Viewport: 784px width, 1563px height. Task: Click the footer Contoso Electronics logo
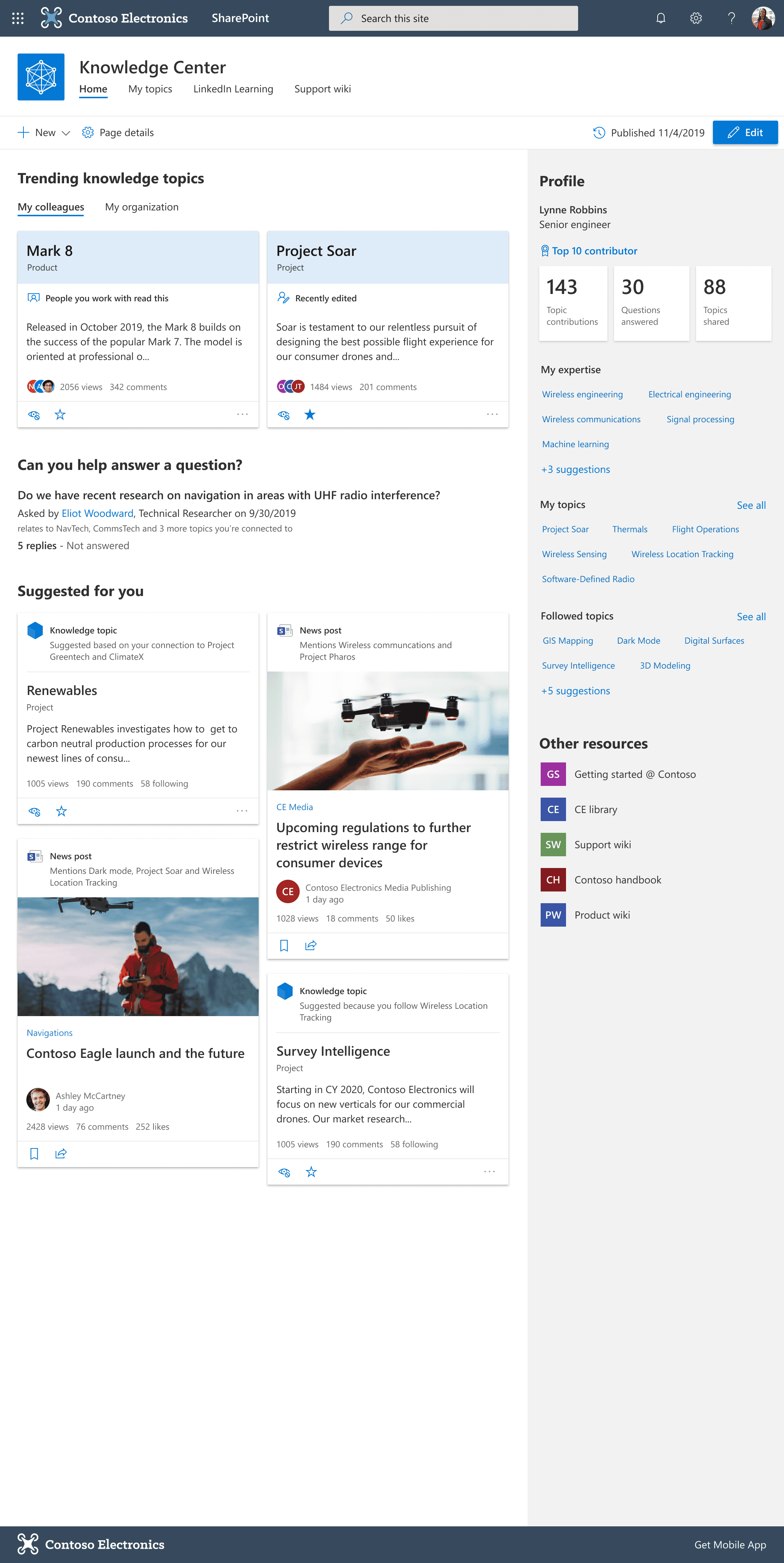[x=91, y=1544]
